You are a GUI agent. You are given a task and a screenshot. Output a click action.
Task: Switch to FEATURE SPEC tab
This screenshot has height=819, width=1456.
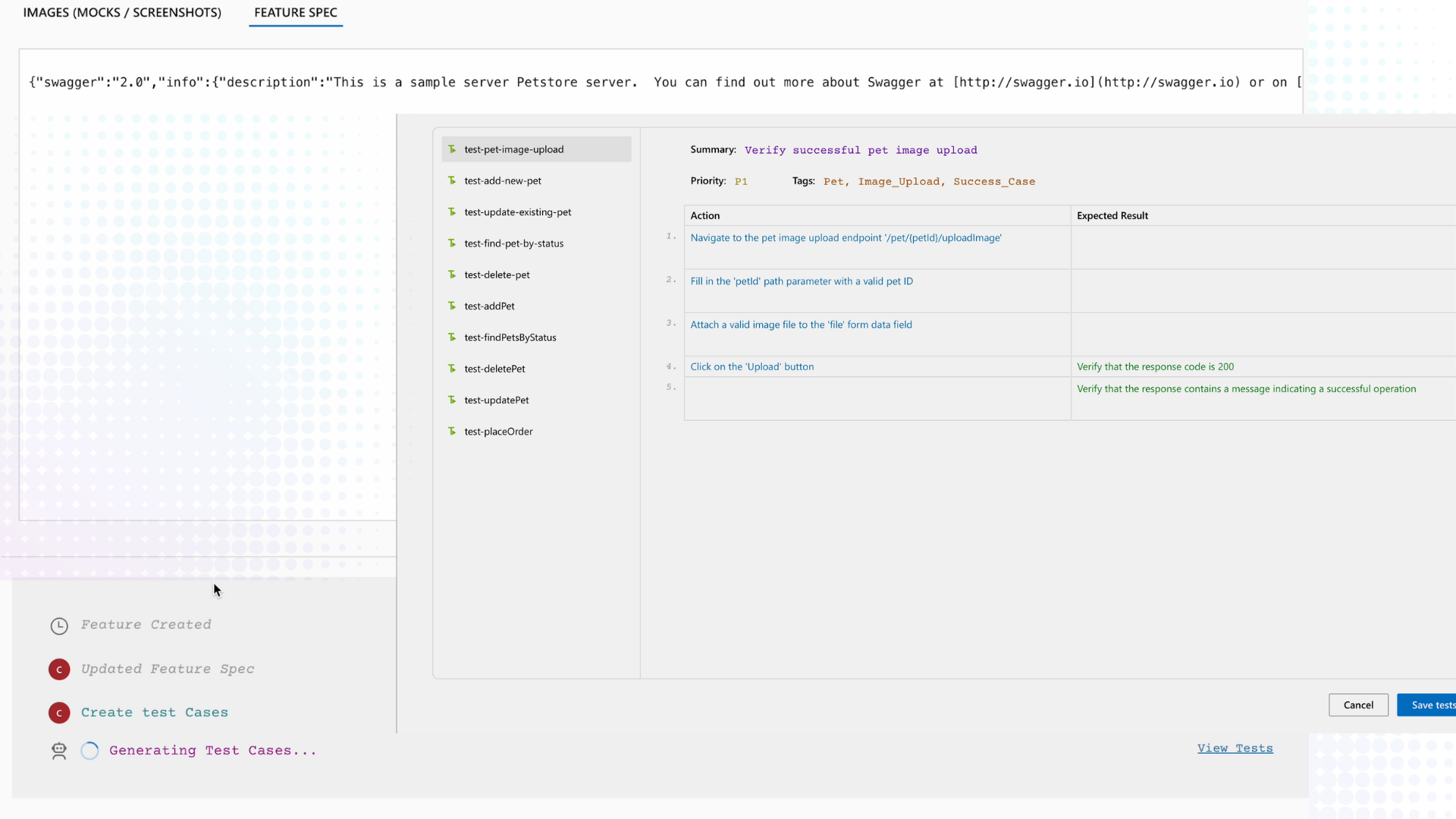point(296,13)
